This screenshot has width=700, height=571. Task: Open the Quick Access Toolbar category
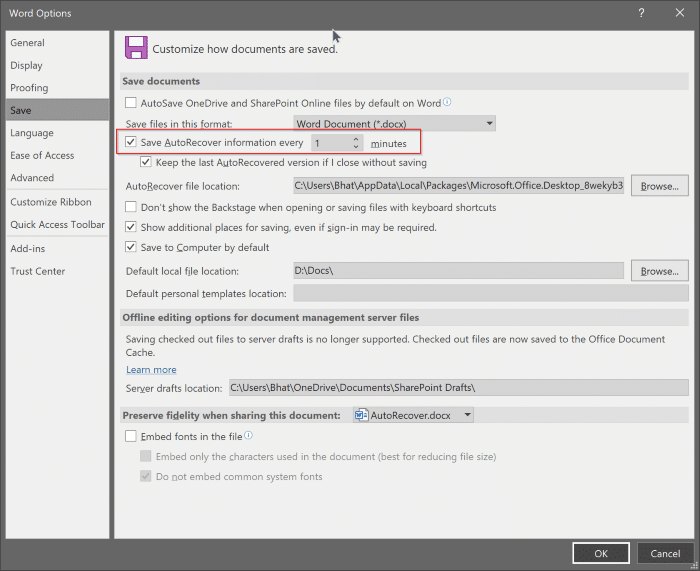coord(57,224)
